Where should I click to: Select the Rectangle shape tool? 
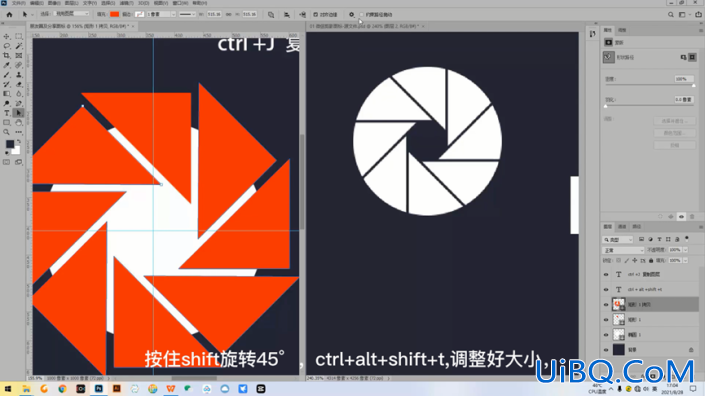(6, 122)
